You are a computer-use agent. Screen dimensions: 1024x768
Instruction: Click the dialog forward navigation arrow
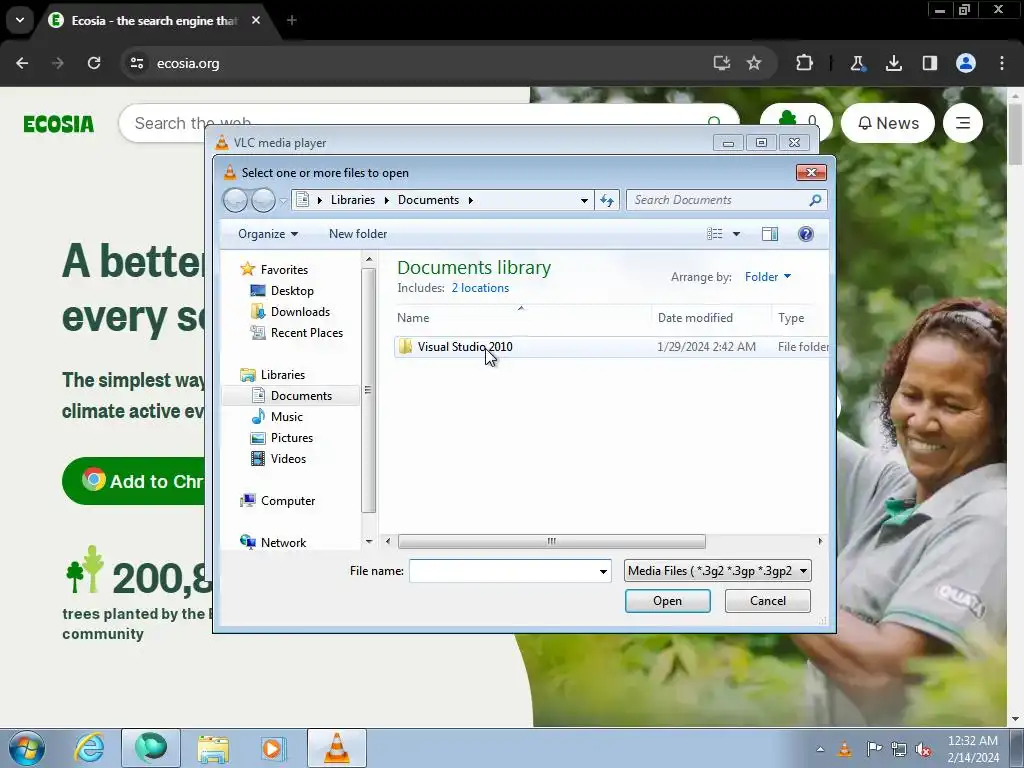coord(263,200)
